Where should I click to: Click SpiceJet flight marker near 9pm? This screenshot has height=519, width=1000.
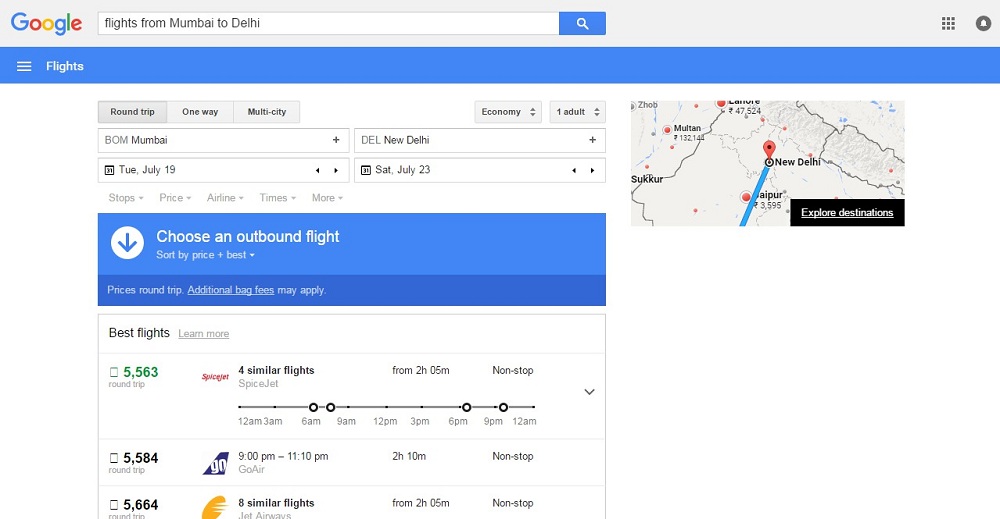pos(503,407)
